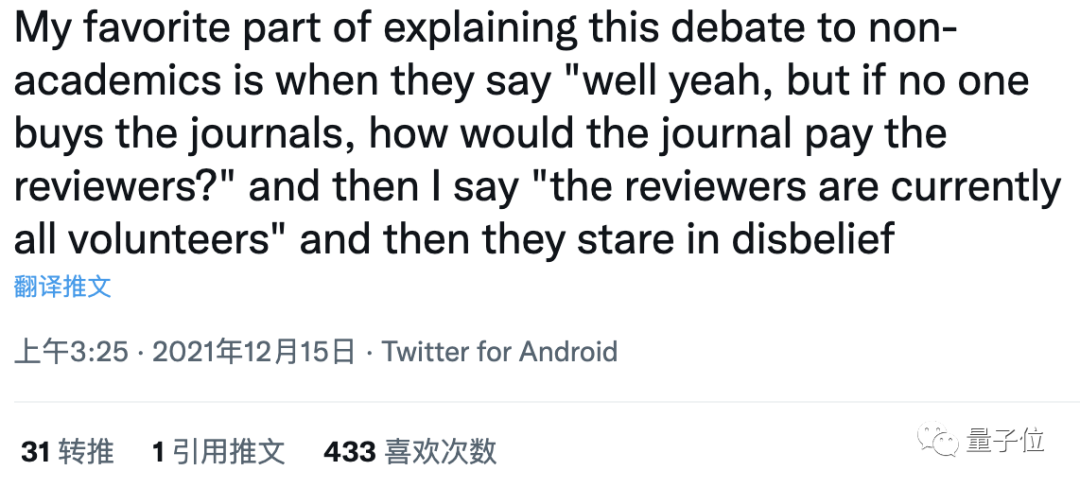The width and height of the screenshot is (1080, 488).
Task: Click the retweet count number 31
Action: tap(35, 452)
